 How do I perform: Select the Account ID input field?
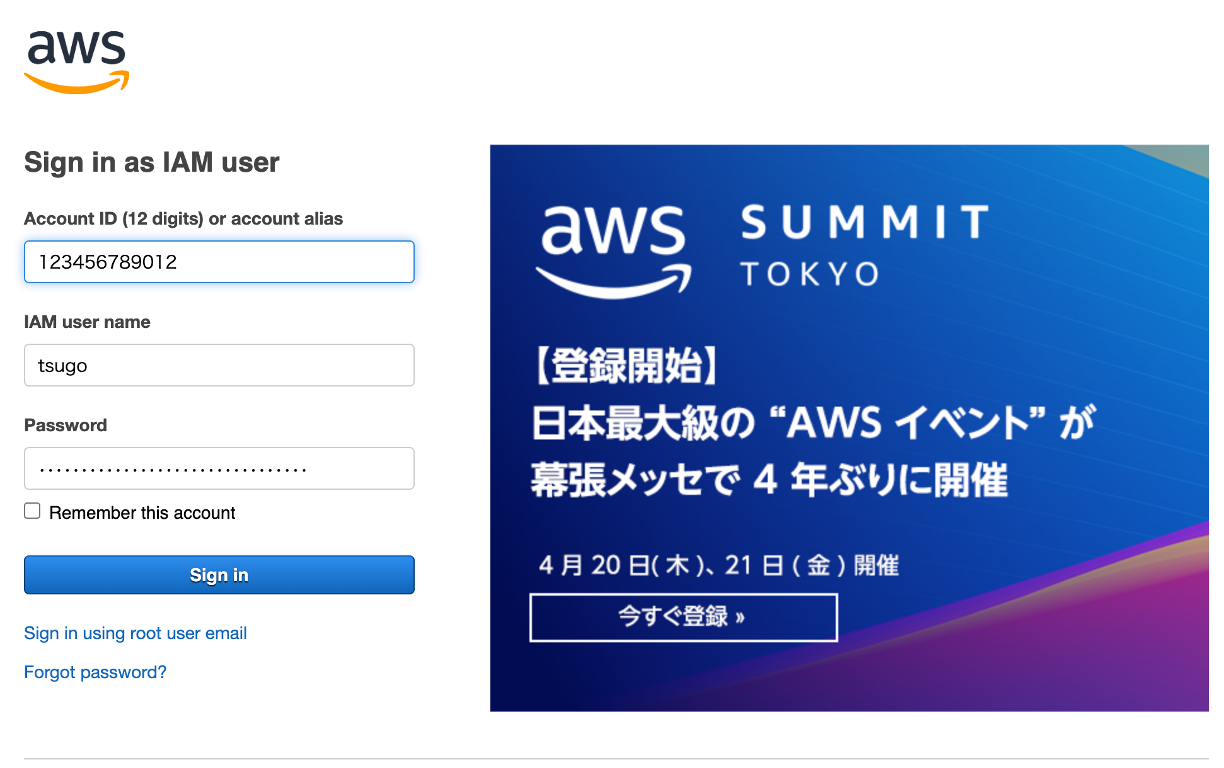click(x=219, y=261)
